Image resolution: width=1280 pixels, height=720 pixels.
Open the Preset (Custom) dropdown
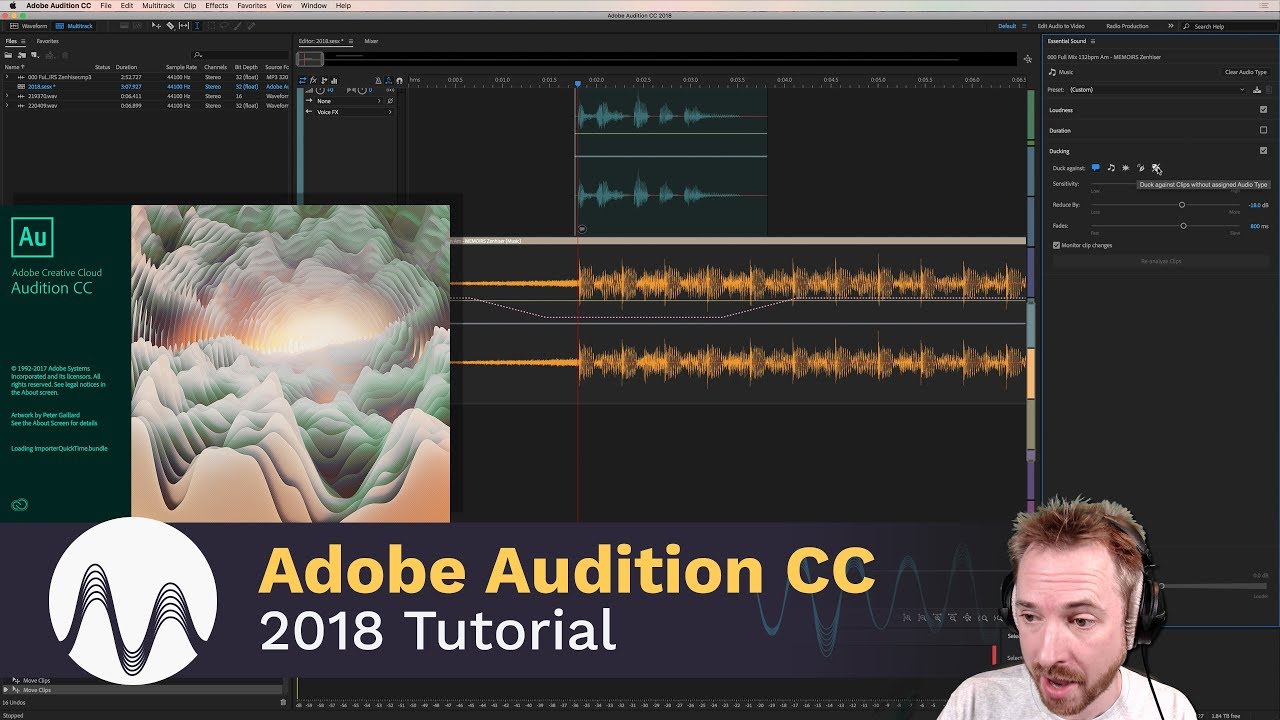click(1157, 90)
